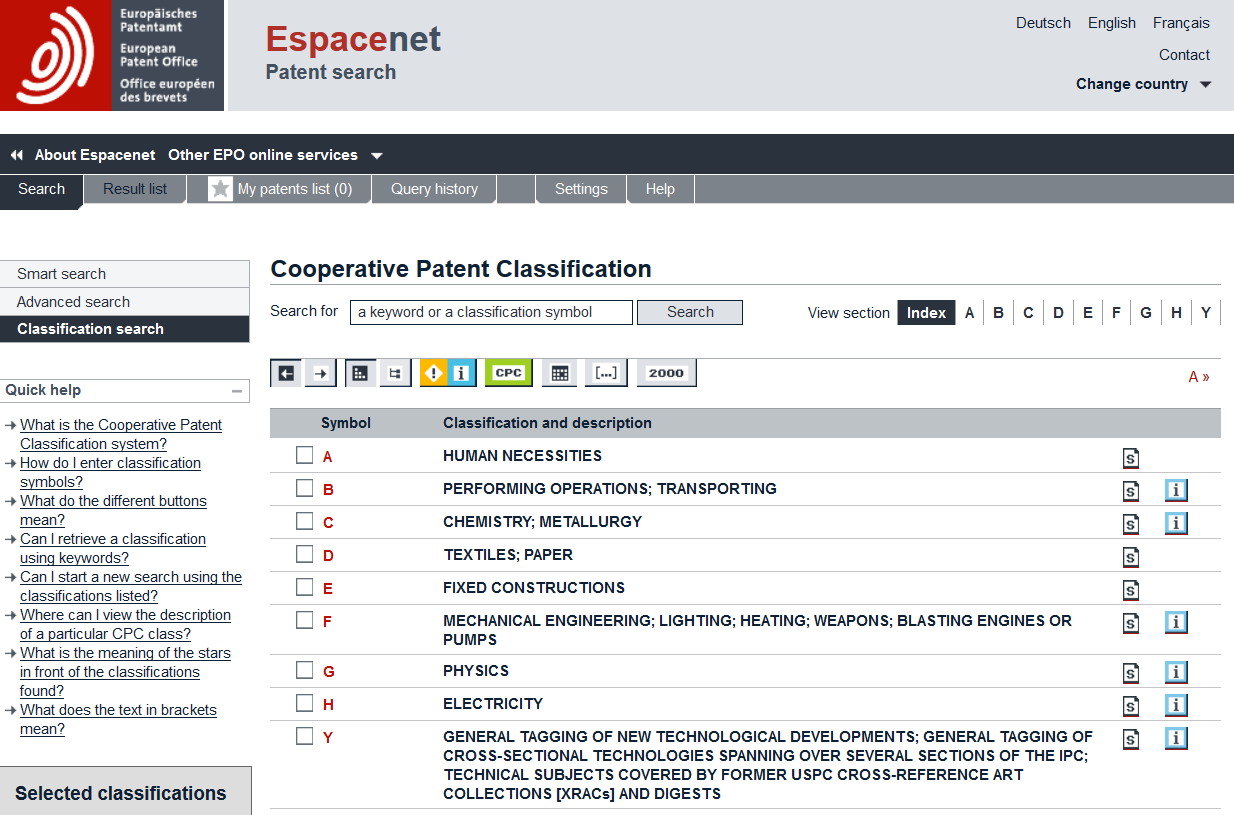
Task: Open the Help tab
Action: [660, 189]
